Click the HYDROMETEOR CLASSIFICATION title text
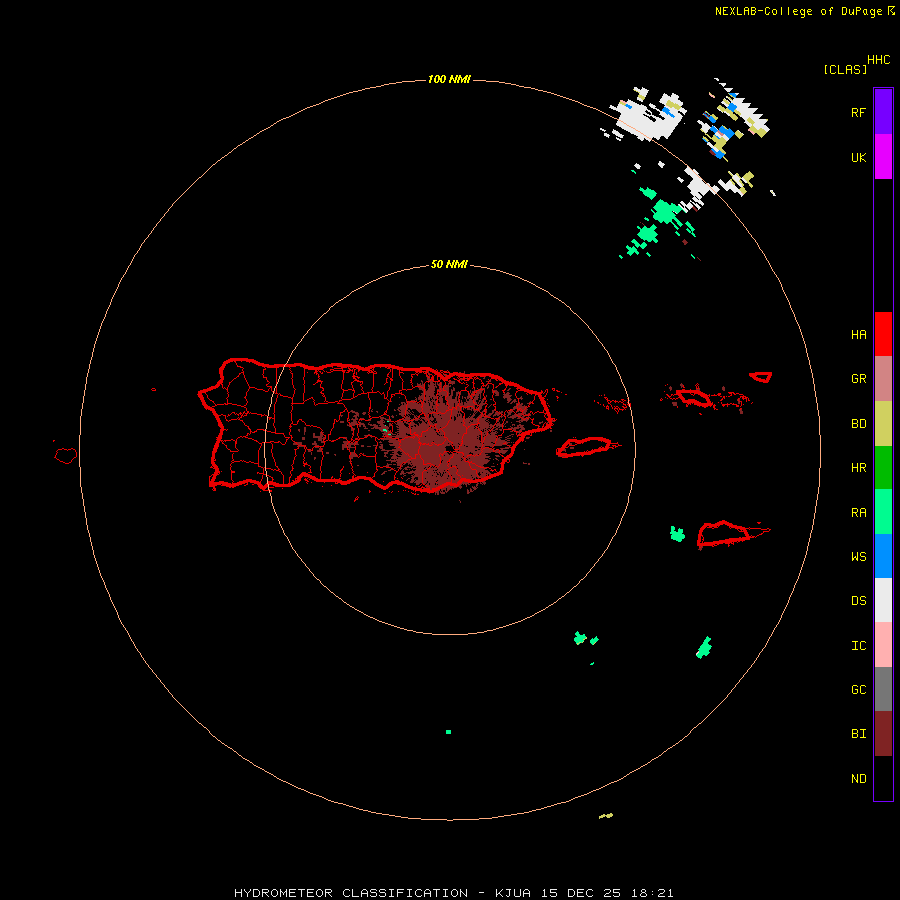 [351, 893]
